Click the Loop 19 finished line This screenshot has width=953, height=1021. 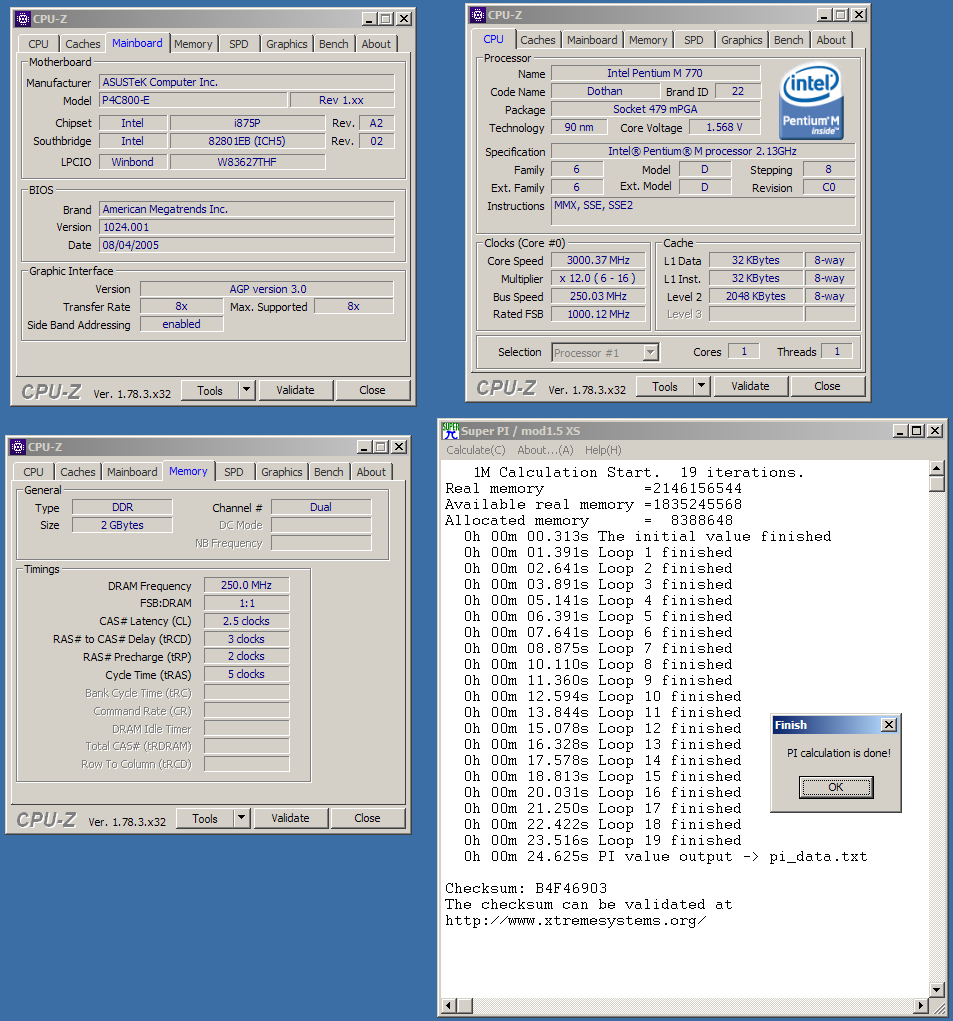[603, 841]
